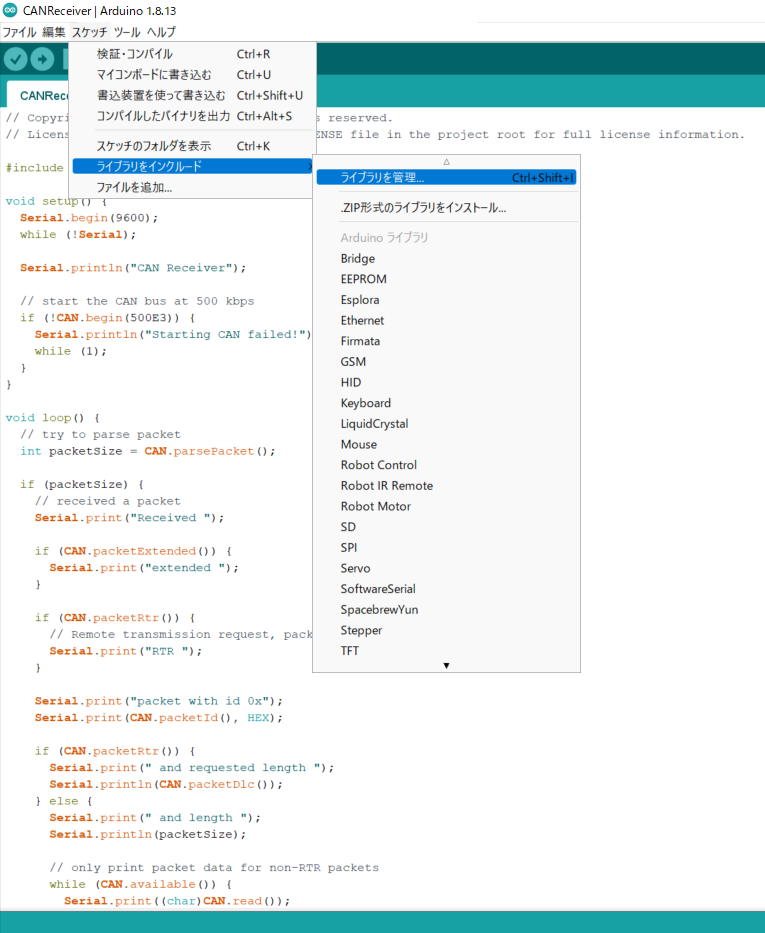Include the EEPROM library
Screen dimensions: 765x933
[446, 279]
